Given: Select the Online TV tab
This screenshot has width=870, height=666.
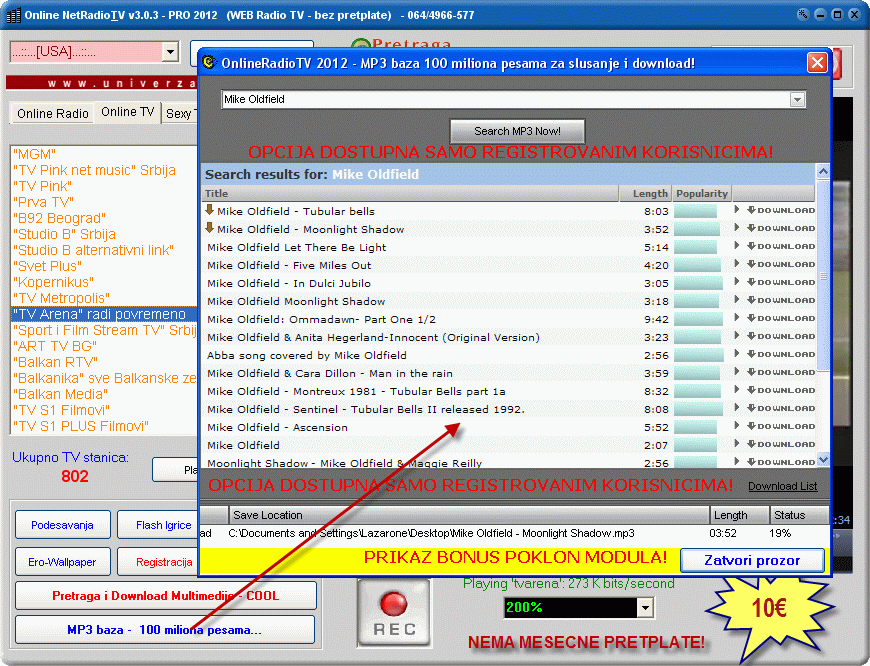Looking at the screenshot, I should click(127, 112).
